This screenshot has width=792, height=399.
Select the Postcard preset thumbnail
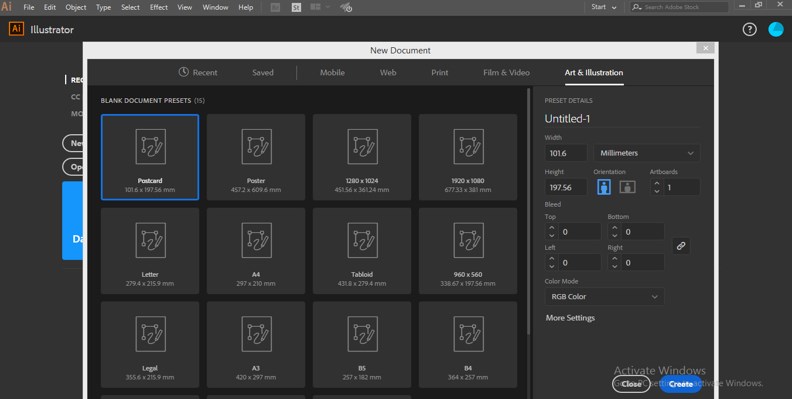[x=150, y=157]
